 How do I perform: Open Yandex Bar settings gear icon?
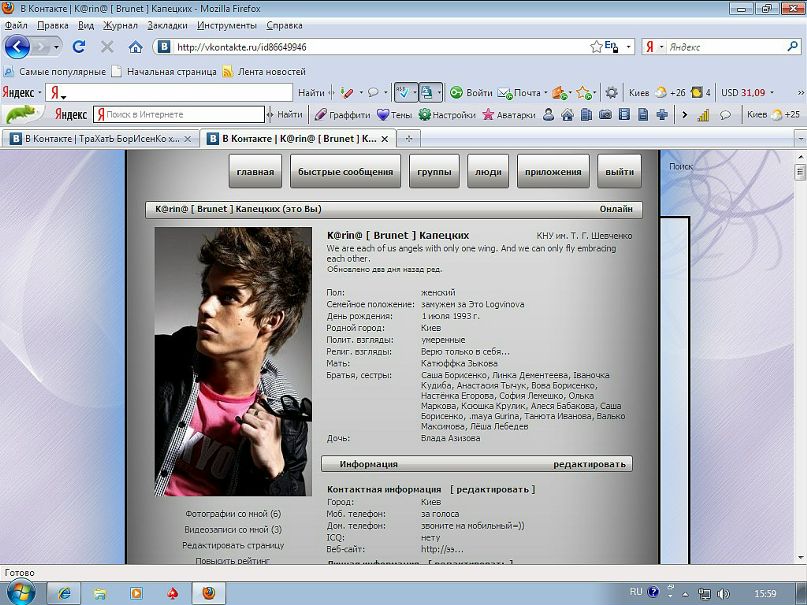[x=611, y=93]
